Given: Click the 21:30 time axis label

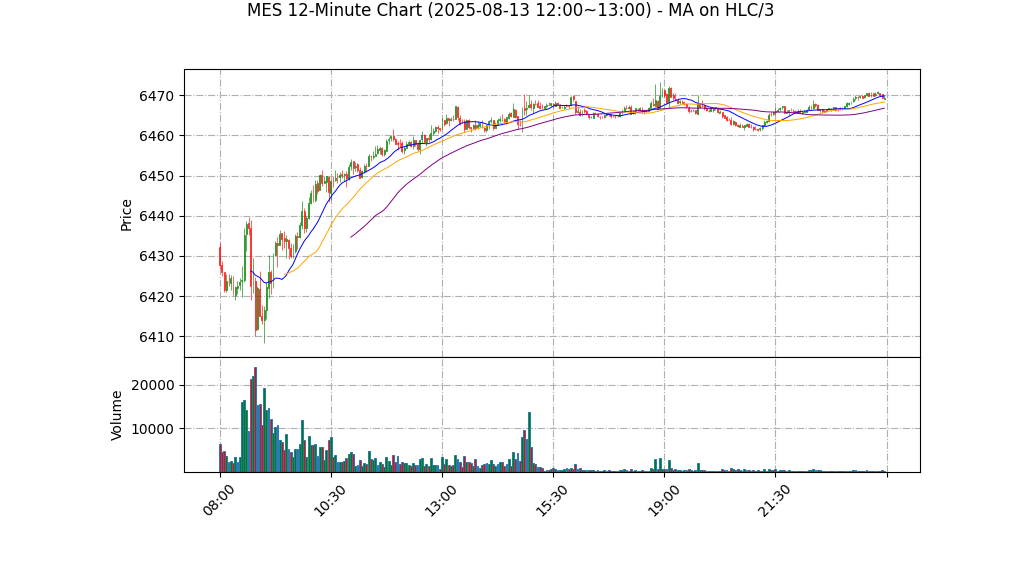Looking at the screenshot, I should click(x=774, y=500).
